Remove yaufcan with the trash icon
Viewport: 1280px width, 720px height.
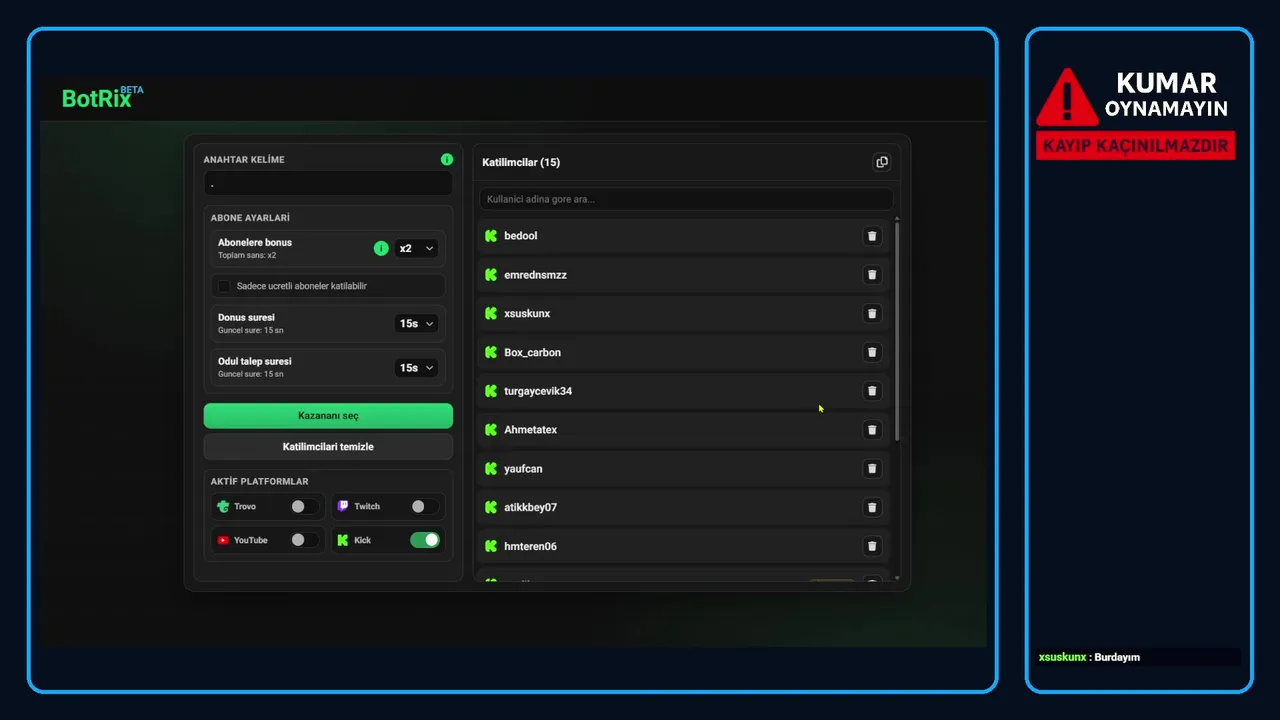coord(872,468)
